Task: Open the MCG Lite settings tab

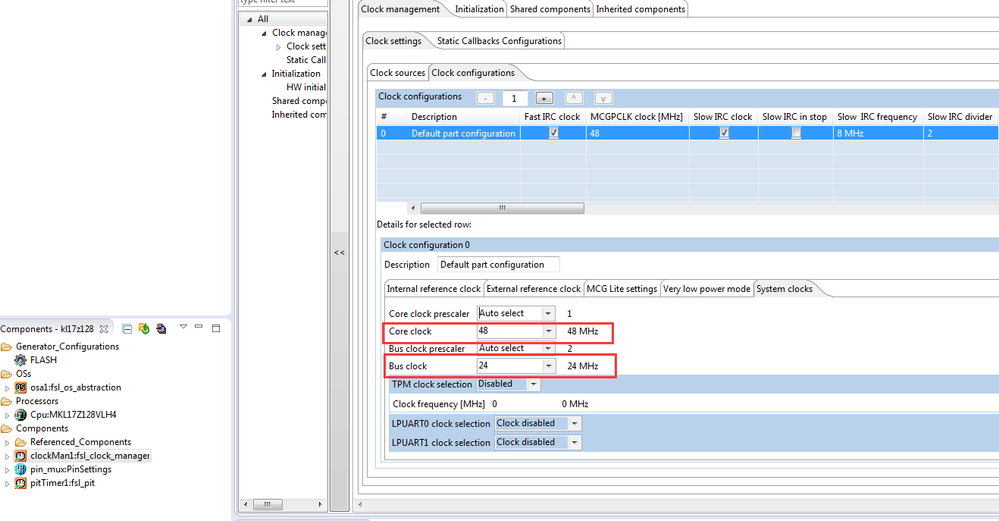Action: [x=622, y=289]
